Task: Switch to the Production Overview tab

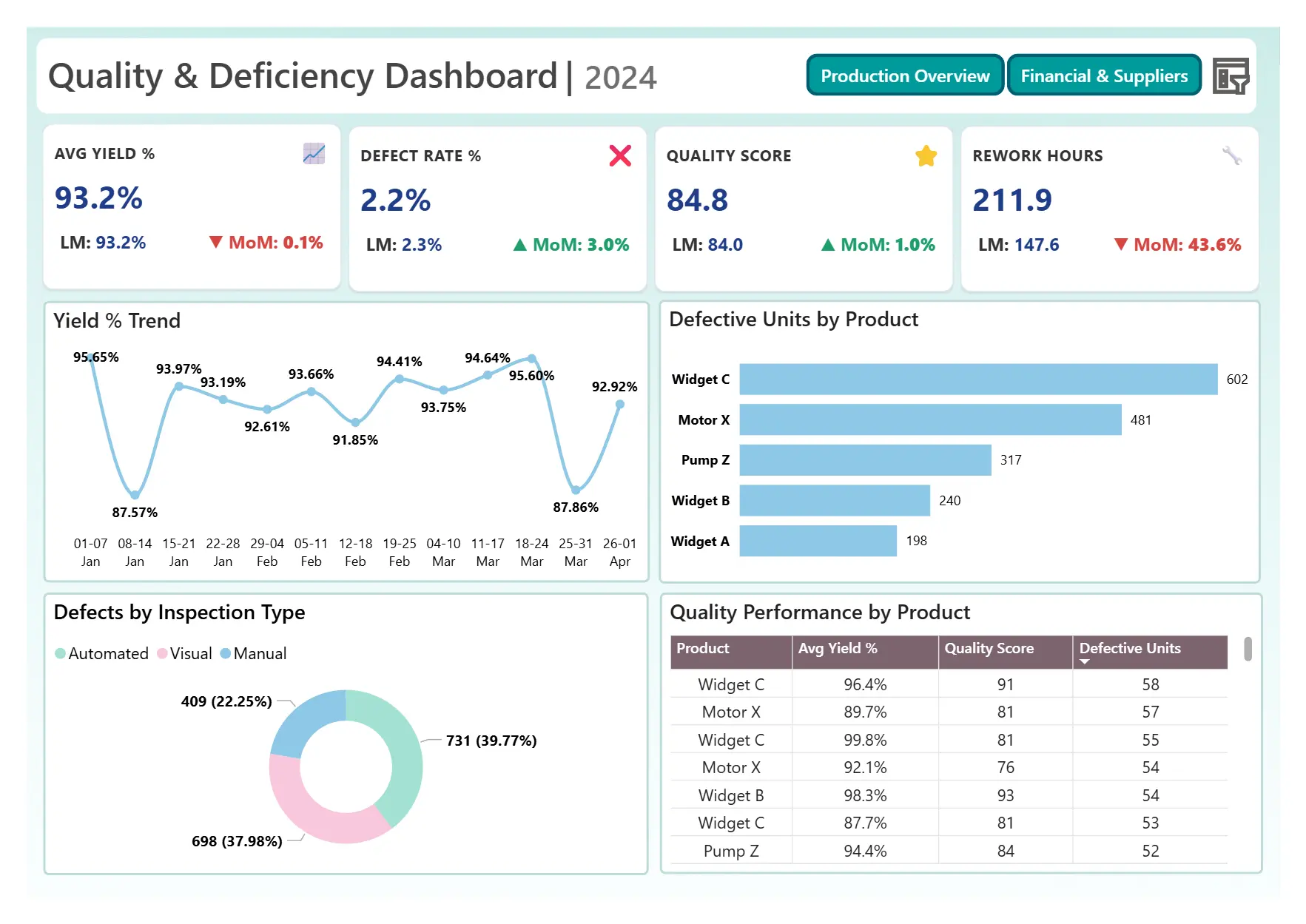Action: pos(904,75)
